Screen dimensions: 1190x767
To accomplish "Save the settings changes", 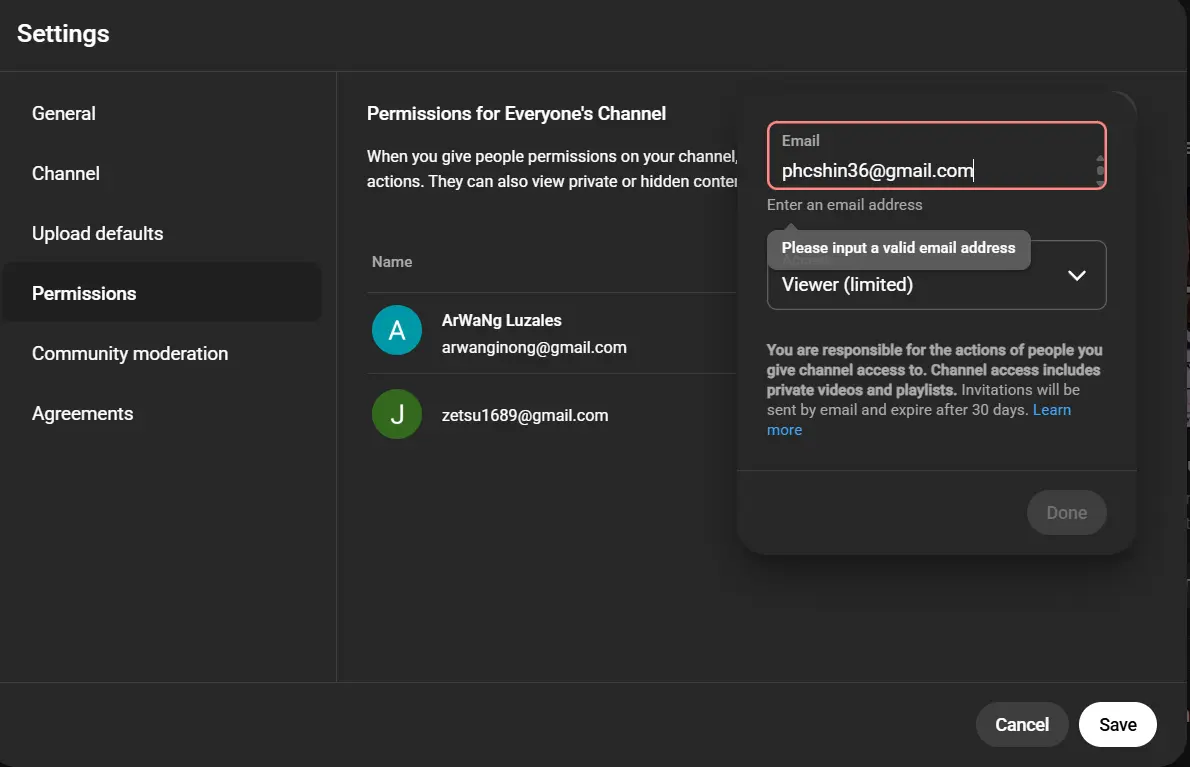I will [1117, 725].
